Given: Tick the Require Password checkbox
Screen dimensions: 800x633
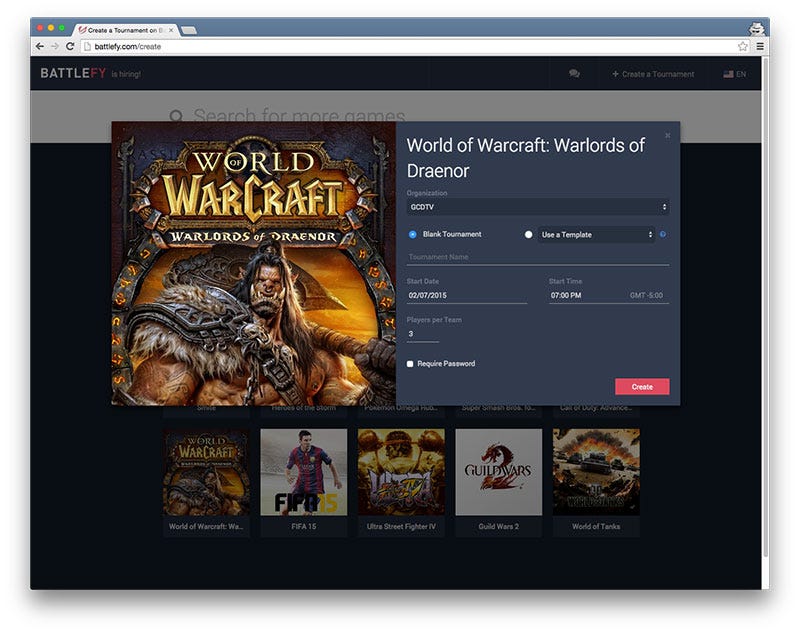Looking at the screenshot, I should coord(410,364).
